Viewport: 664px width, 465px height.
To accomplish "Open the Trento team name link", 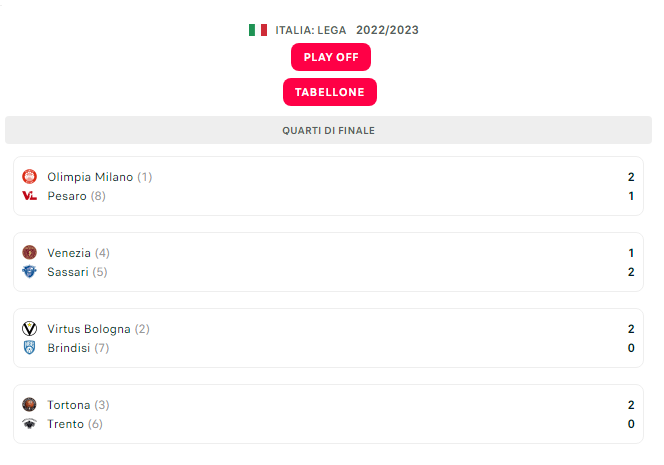I will coord(65,424).
